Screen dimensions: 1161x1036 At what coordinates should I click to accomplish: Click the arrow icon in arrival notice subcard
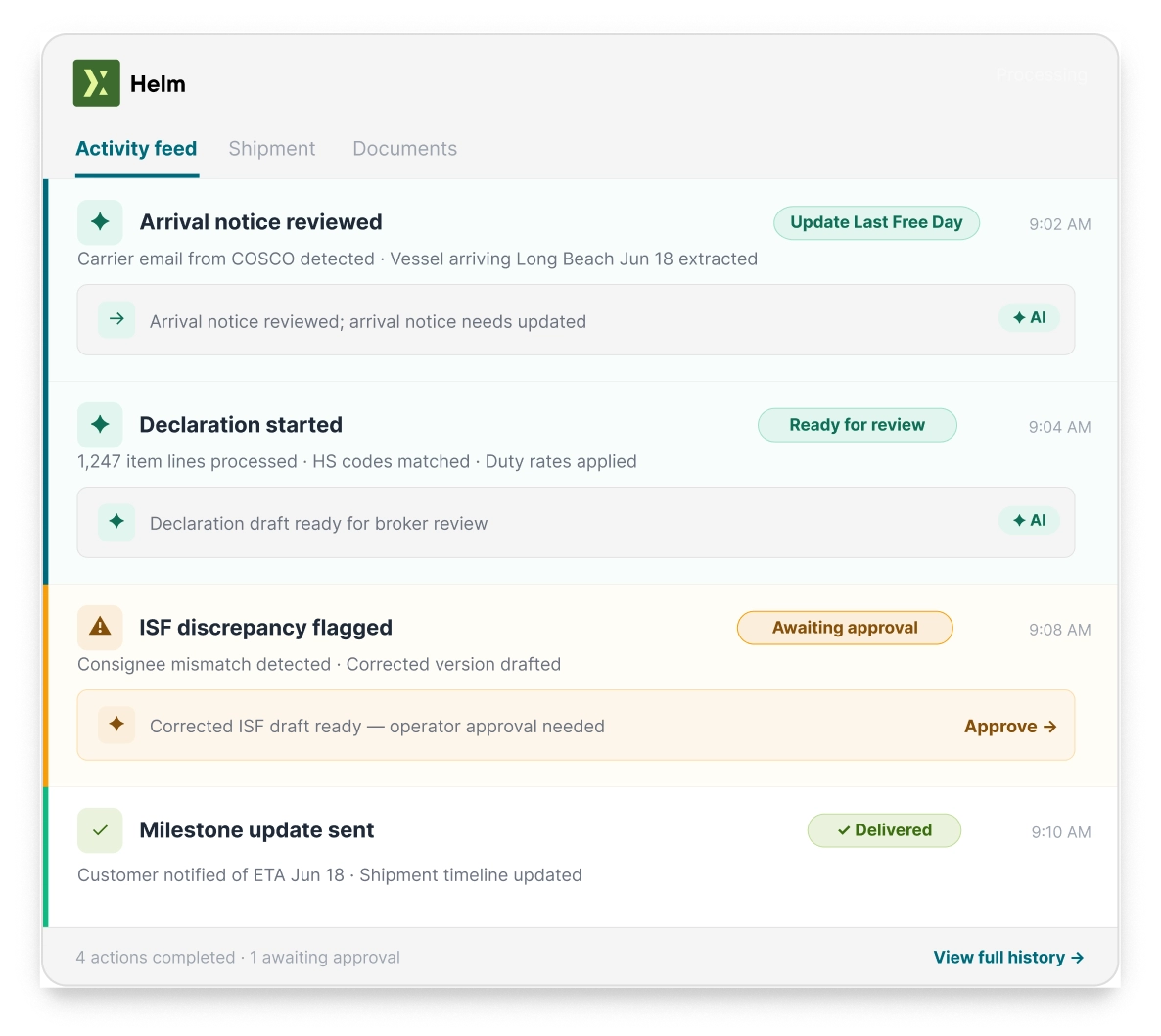click(x=116, y=319)
